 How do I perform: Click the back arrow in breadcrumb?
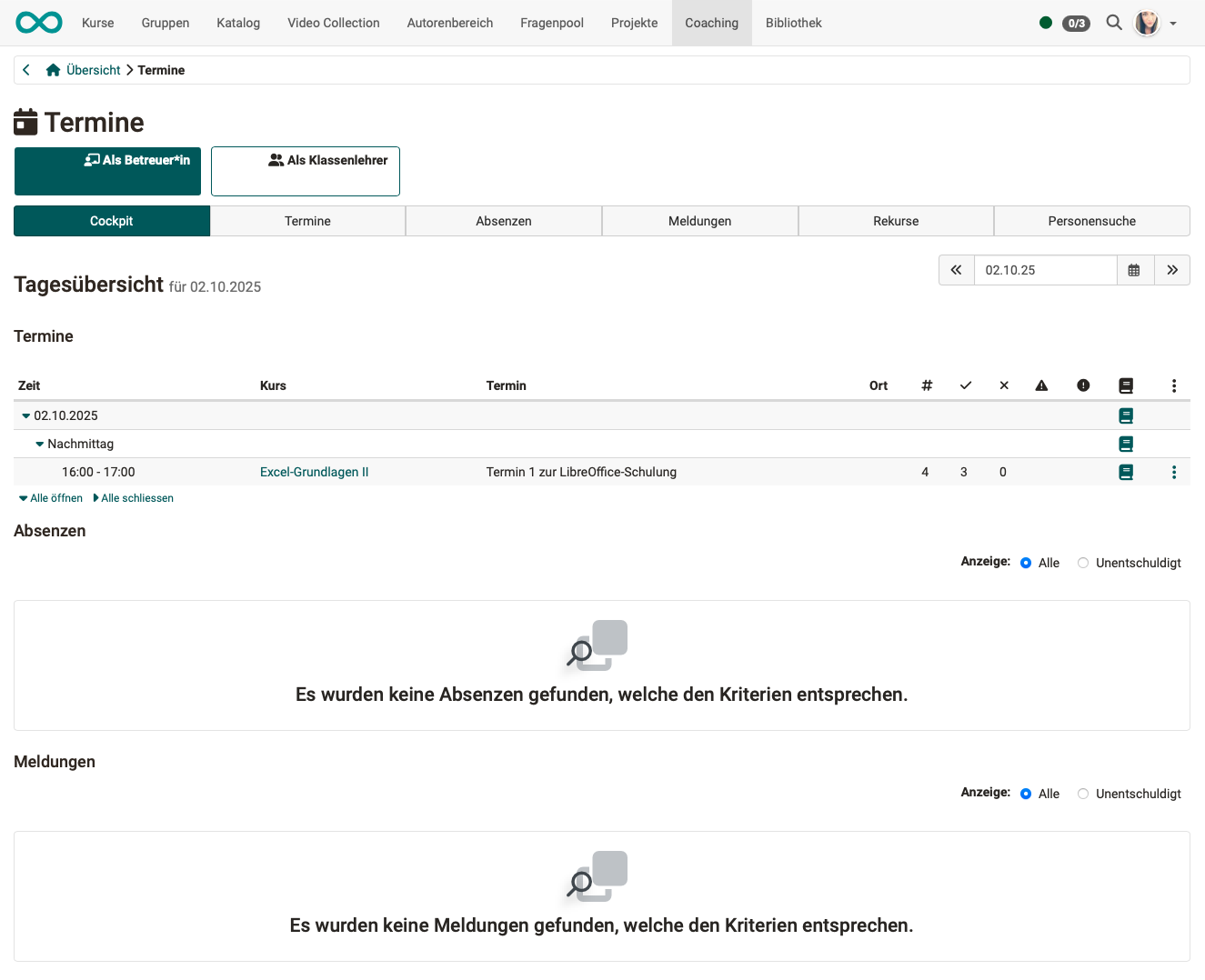click(x=26, y=70)
